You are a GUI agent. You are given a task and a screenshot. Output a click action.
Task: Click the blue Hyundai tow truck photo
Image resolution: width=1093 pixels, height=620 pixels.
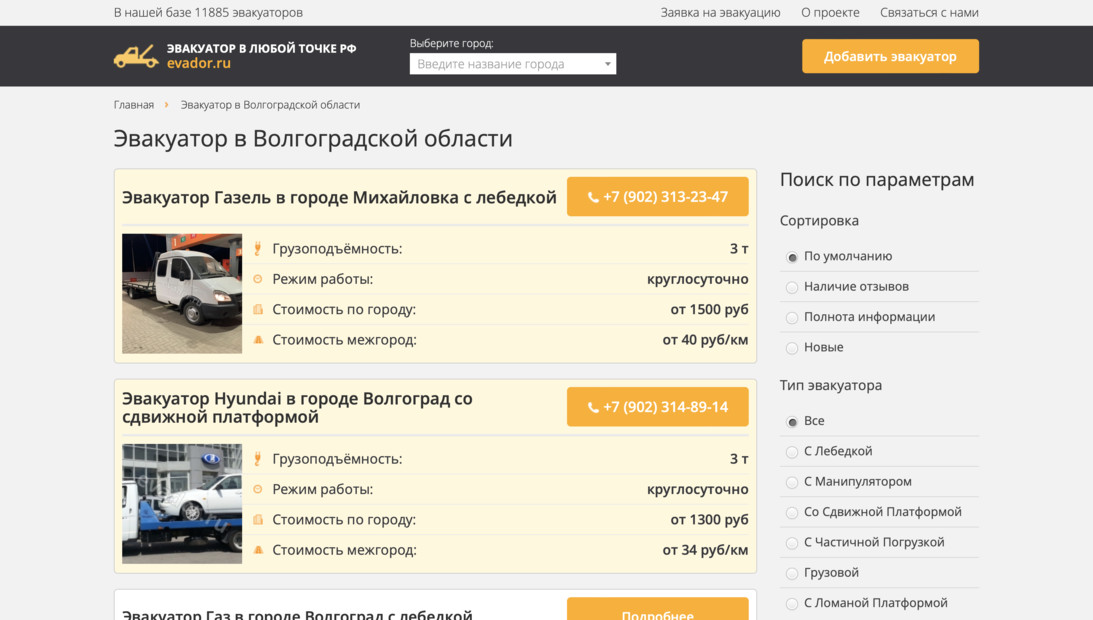(182, 504)
